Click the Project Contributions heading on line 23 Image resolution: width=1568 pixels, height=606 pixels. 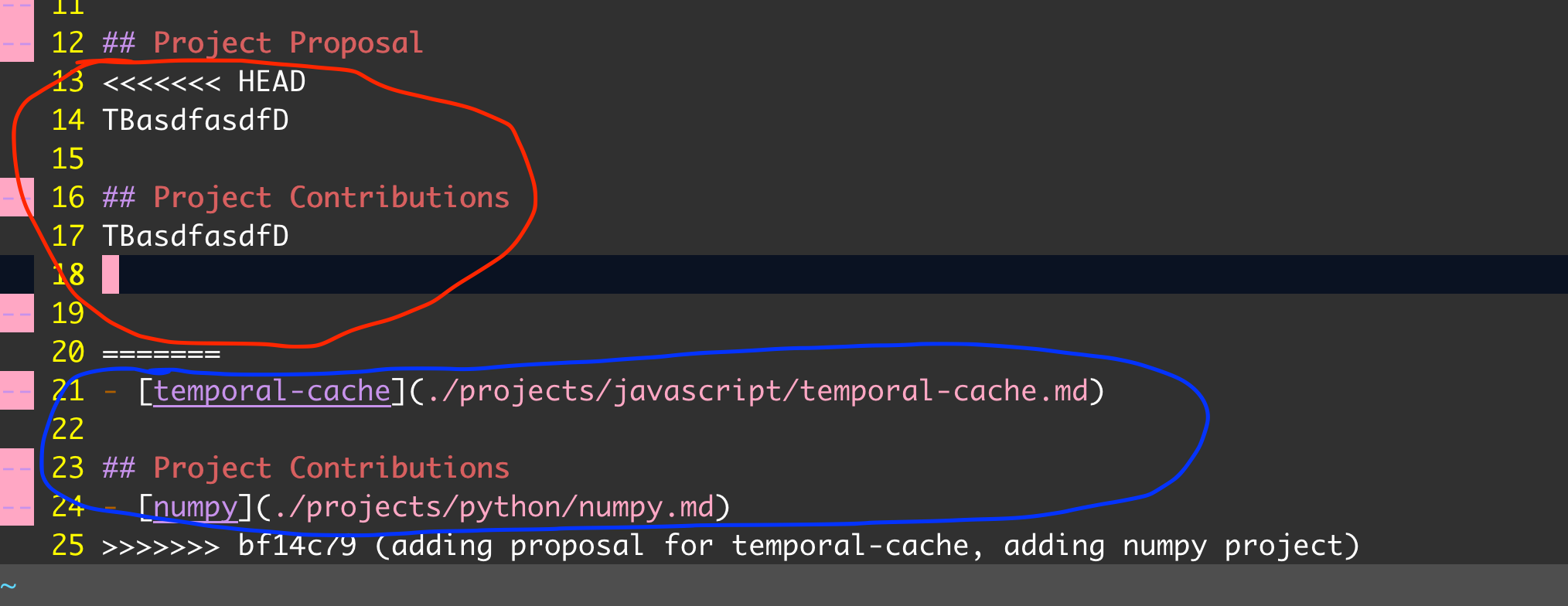tap(306, 468)
